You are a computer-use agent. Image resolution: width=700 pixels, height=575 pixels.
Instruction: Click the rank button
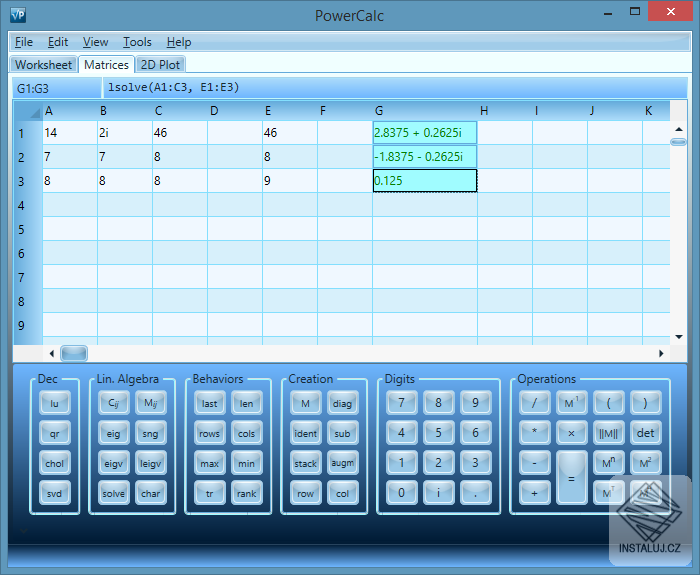pos(246,493)
